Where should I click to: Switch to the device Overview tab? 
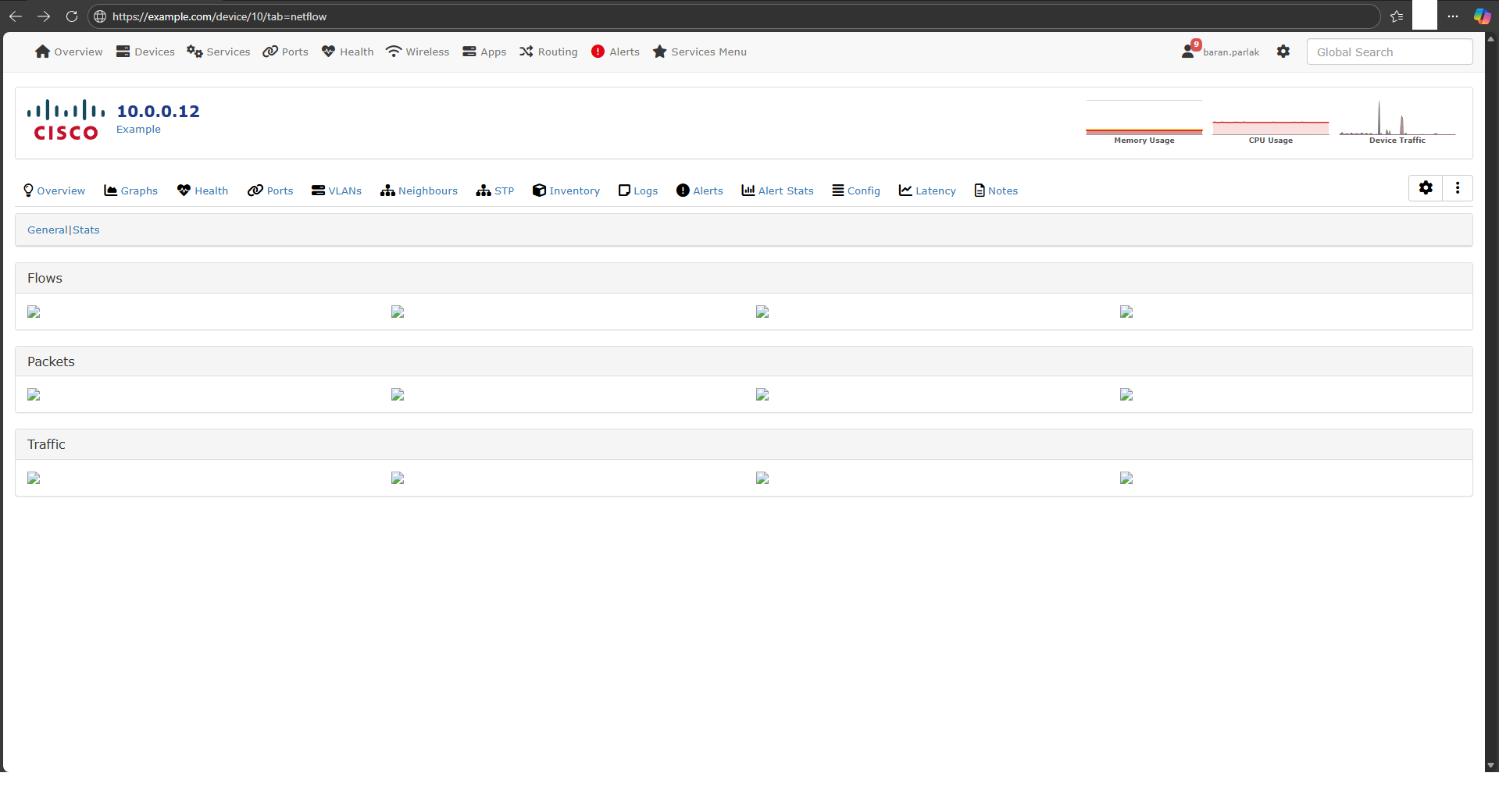click(54, 191)
